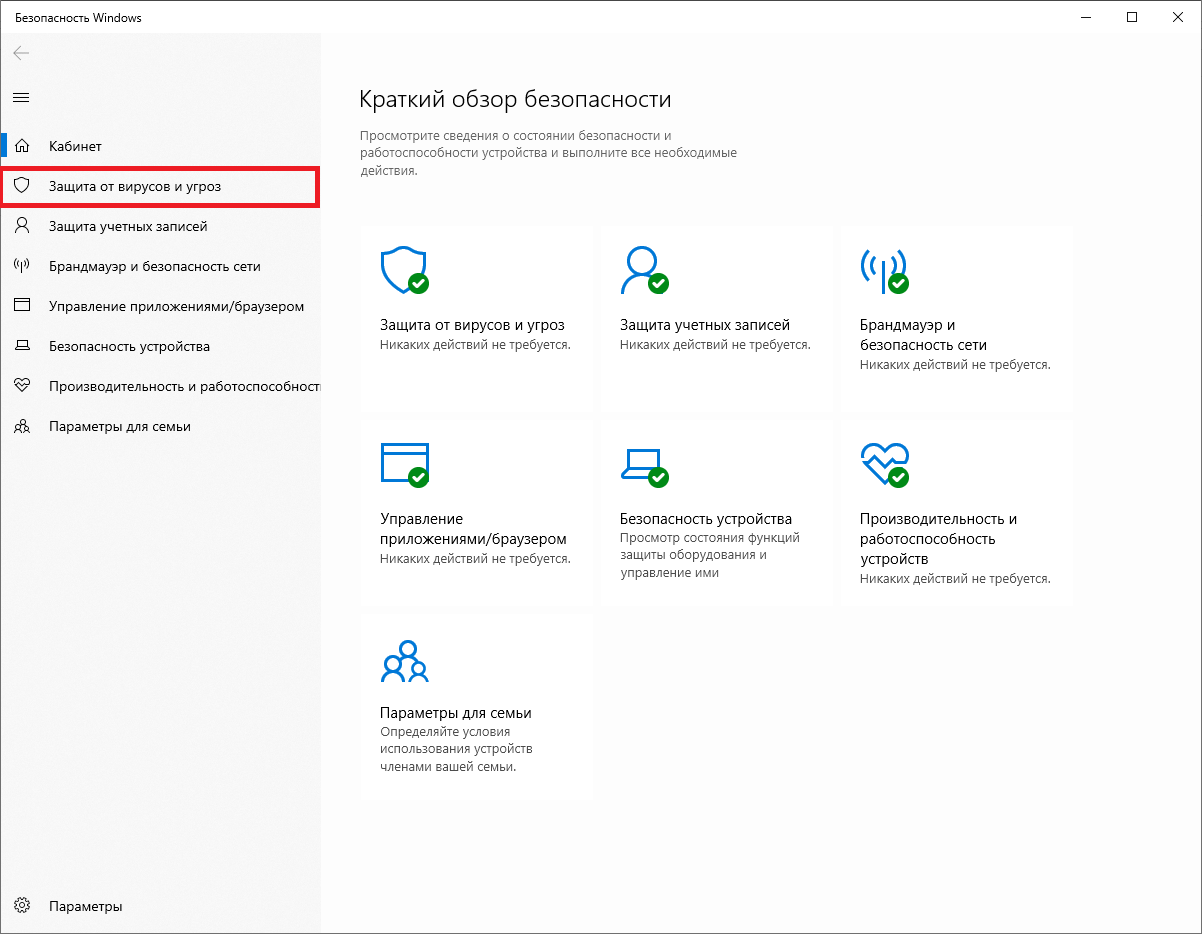The height and width of the screenshot is (934, 1202).
Task: Click Просмотр состояния функций защиты оборудования description
Action: pos(710,555)
